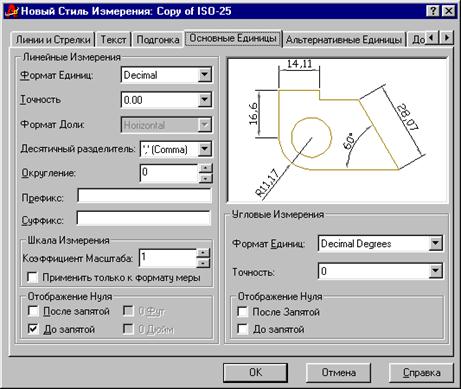This screenshot has width=461, height=389.
Task: Enable angular 'До запятой' checkbox
Action: click(242, 329)
